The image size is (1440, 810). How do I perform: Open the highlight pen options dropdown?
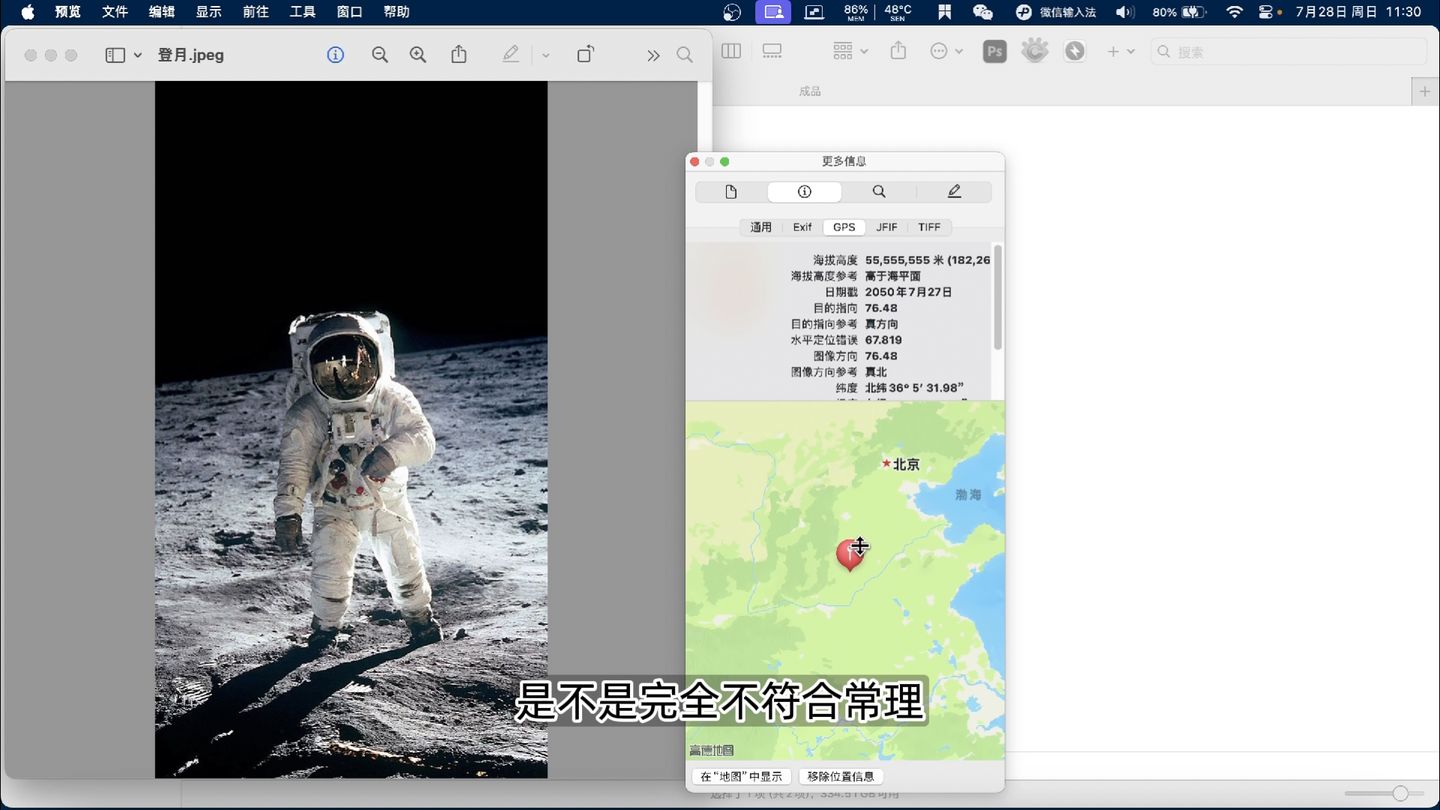pyautogui.click(x=545, y=55)
